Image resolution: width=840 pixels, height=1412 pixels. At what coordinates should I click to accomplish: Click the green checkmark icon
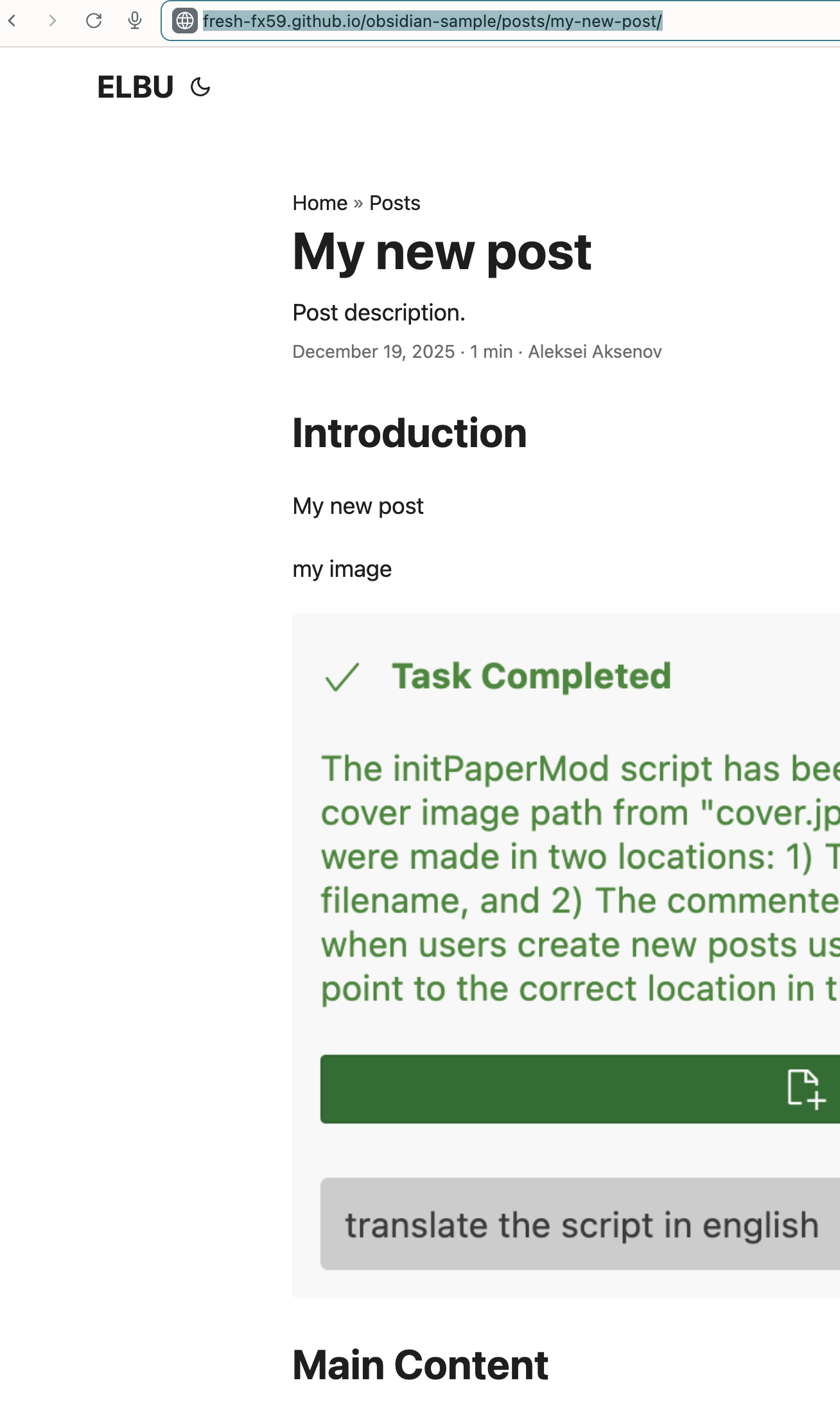342,677
